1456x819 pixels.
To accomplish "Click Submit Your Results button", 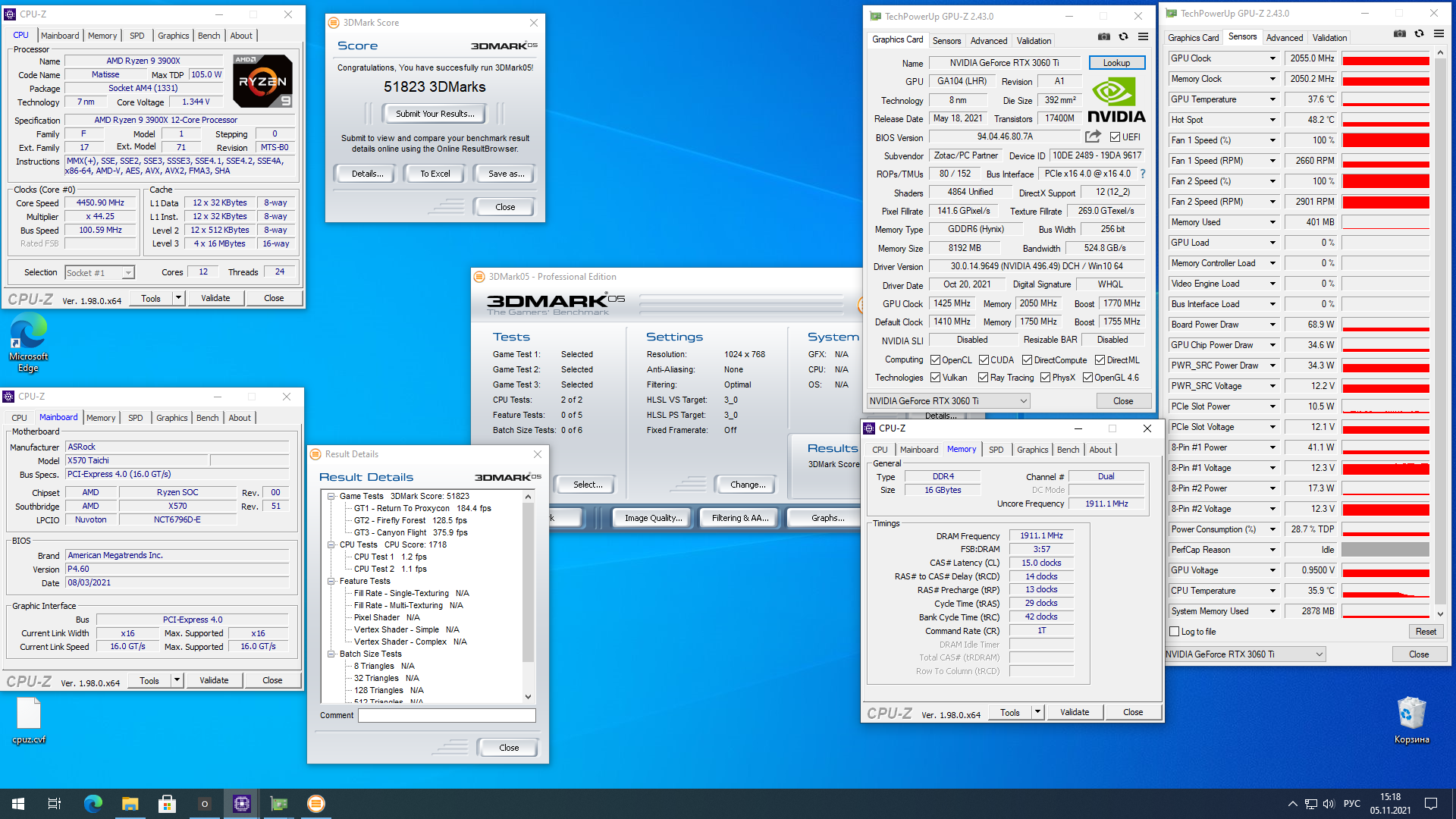I will 435,114.
